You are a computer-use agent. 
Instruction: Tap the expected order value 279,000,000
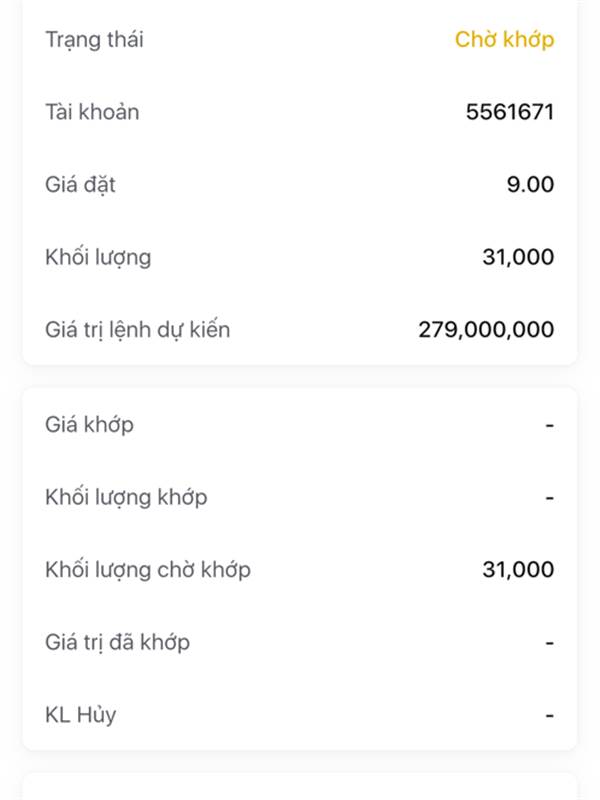[486, 330]
